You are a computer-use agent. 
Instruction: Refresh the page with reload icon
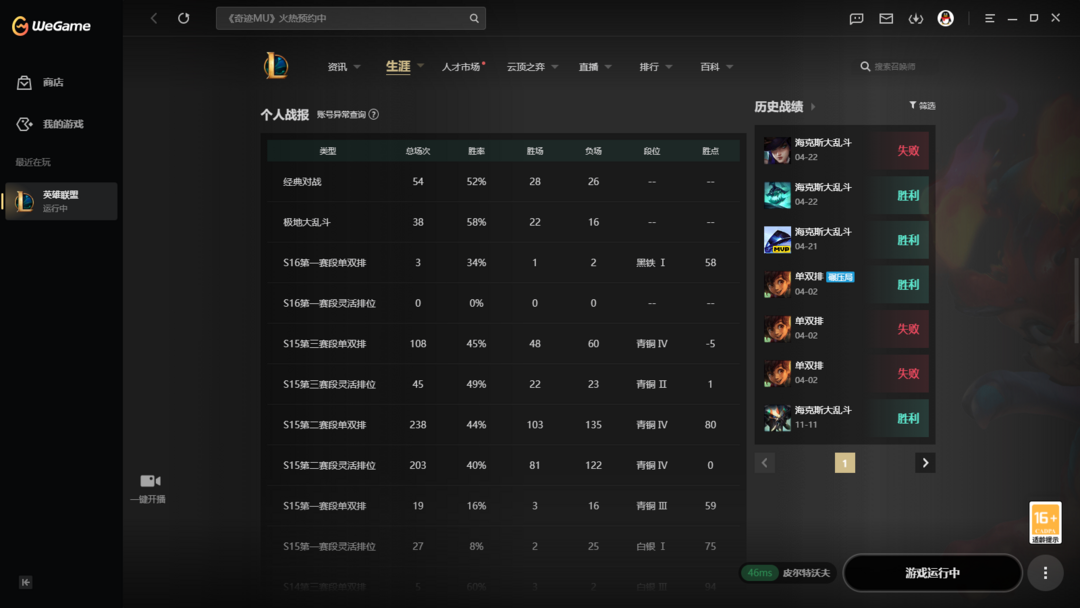click(183, 19)
